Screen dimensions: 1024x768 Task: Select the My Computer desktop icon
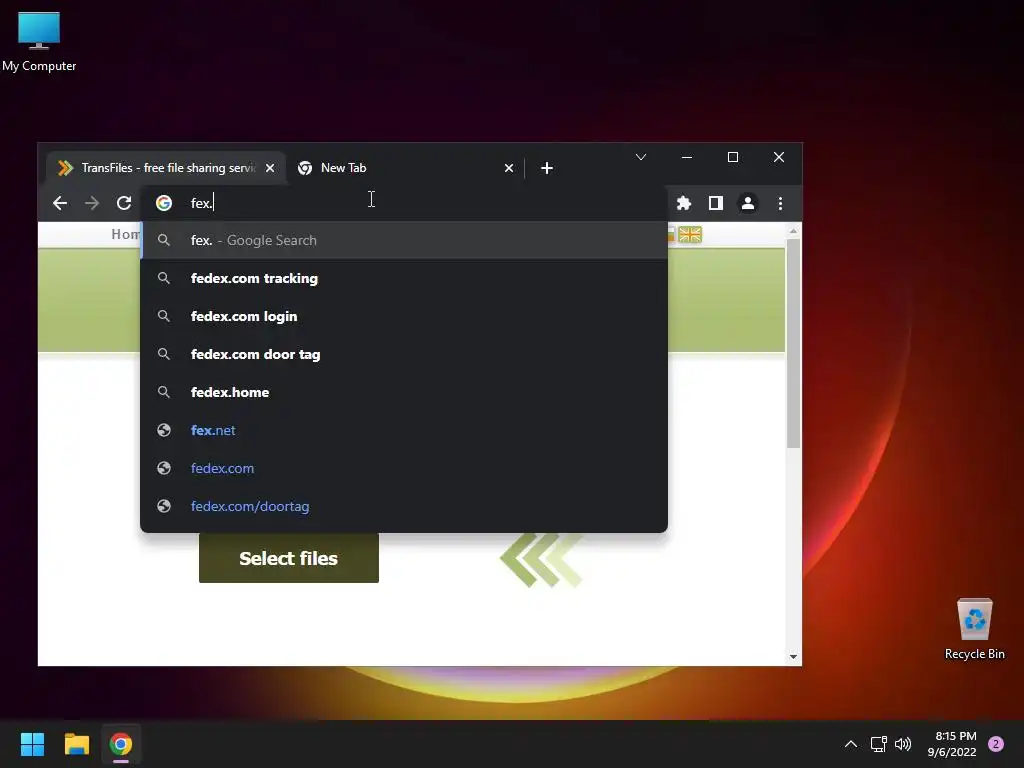39,42
